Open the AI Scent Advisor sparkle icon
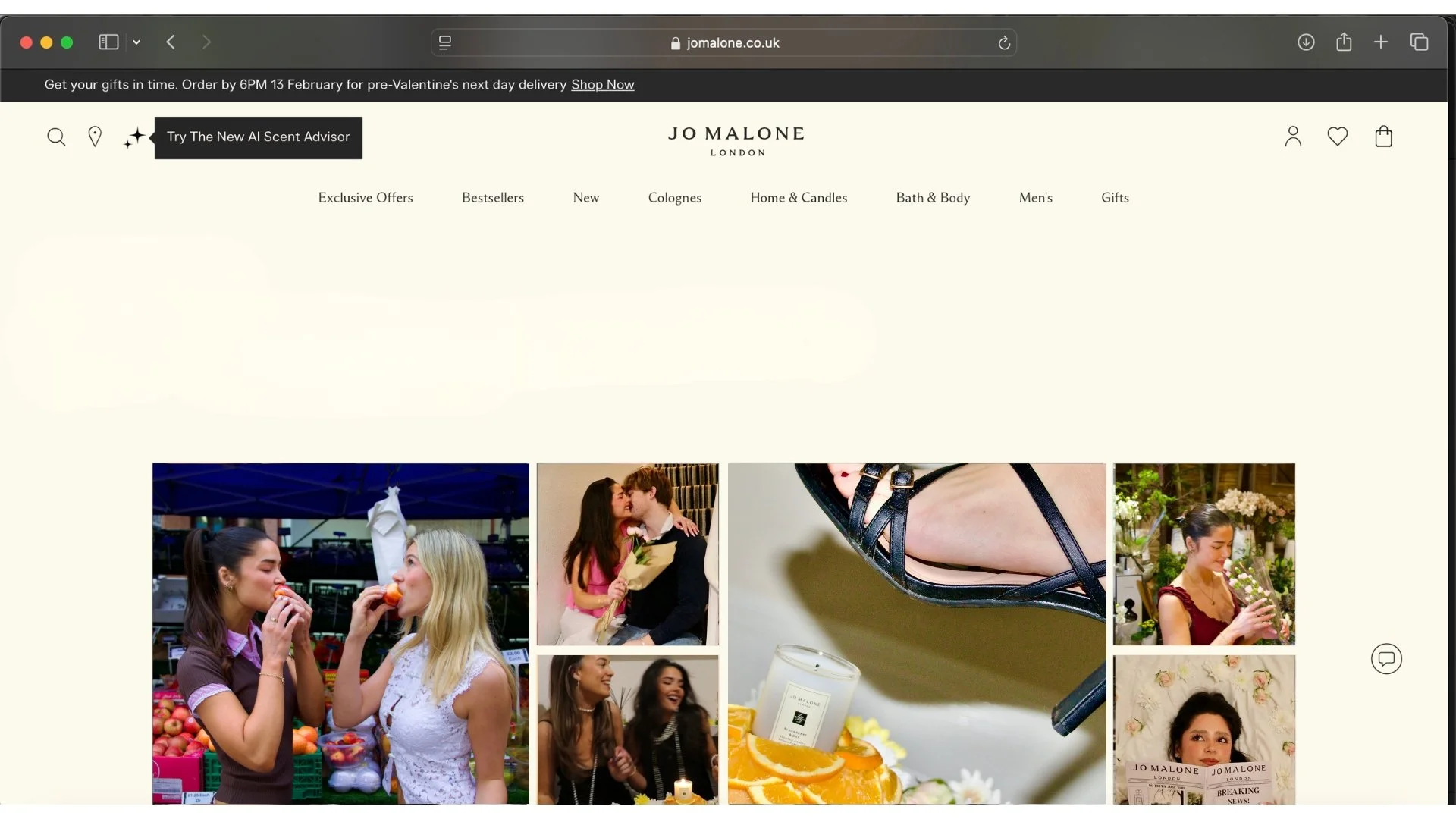This screenshot has height=819, width=1456. [x=134, y=138]
